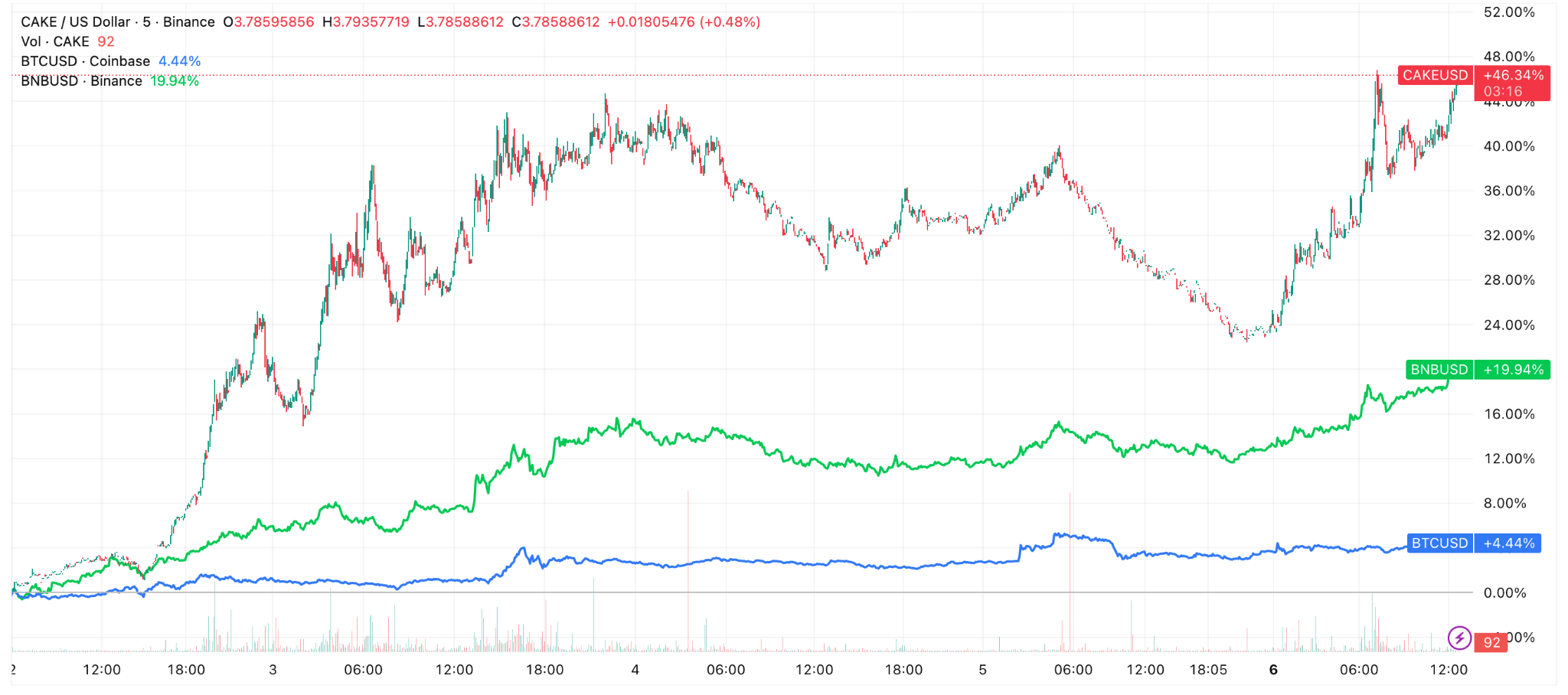The width and height of the screenshot is (1568, 695).
Task: Click the CAKE / US Dollar legend title
Action: [117, 22]
